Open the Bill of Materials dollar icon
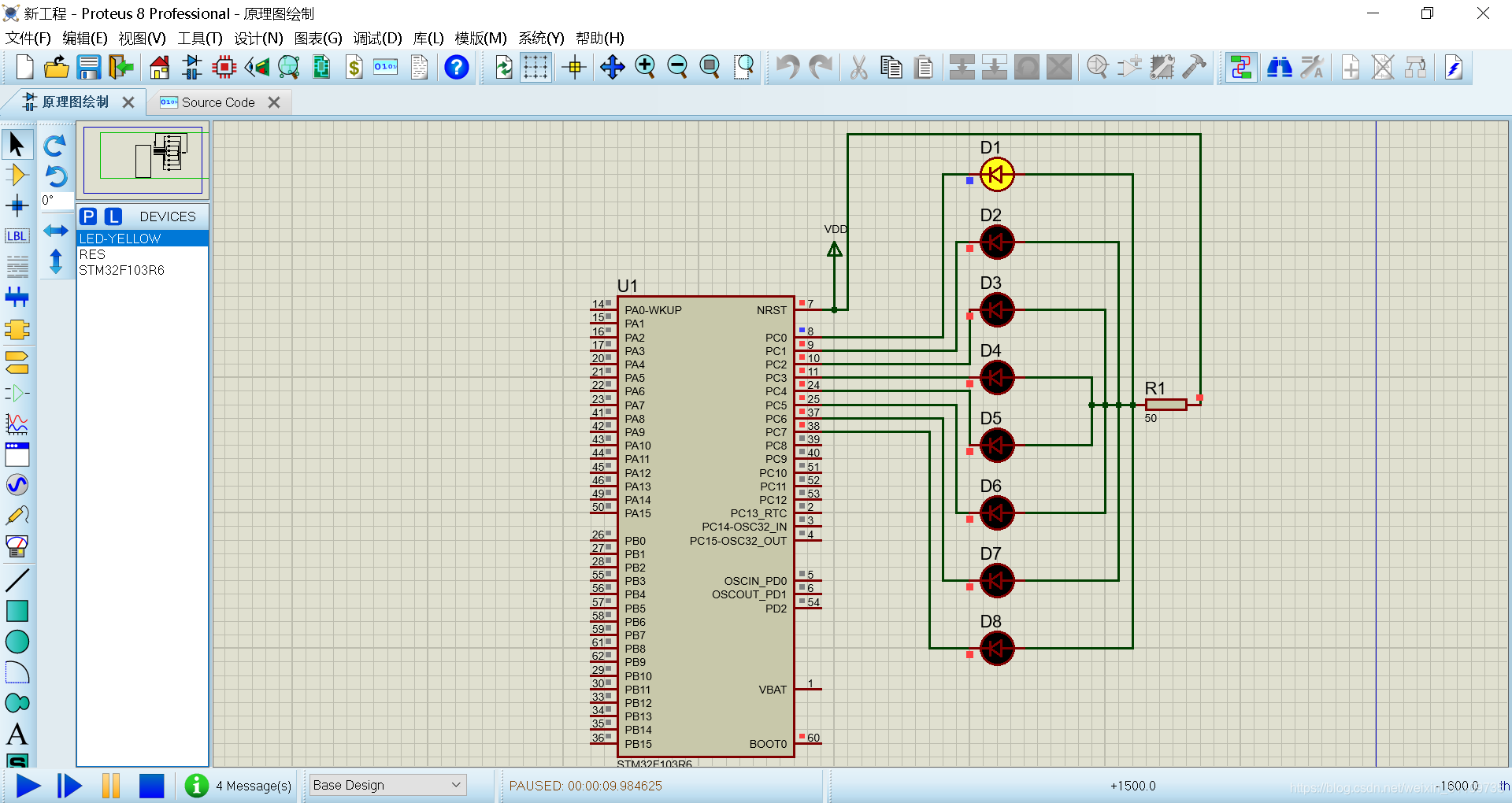Image resolution: width=1512 pixels, height=803 pixels. click(354, 68)
